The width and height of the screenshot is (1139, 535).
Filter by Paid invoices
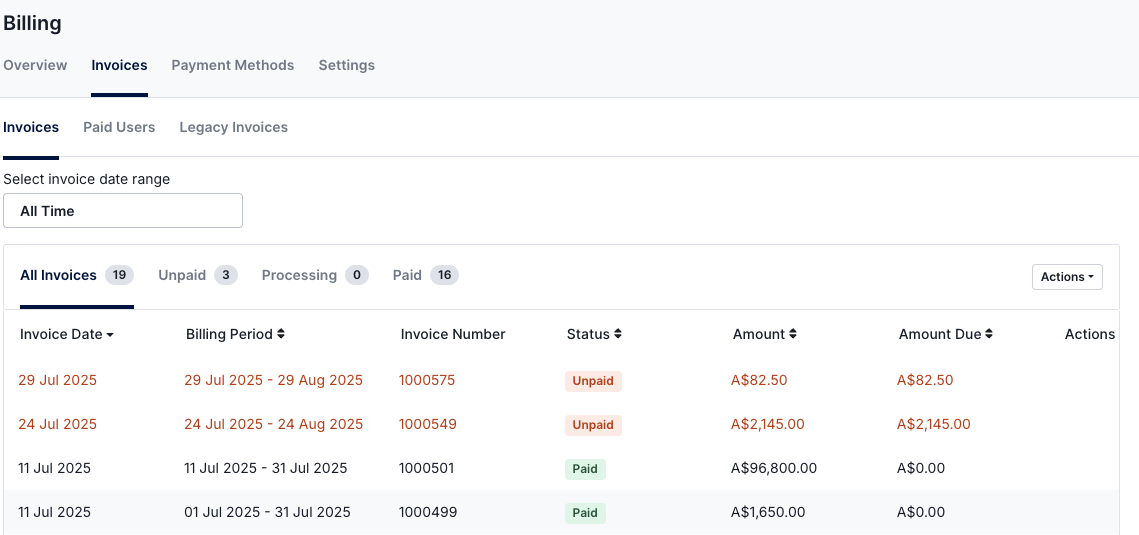click(x=425, y=276)
